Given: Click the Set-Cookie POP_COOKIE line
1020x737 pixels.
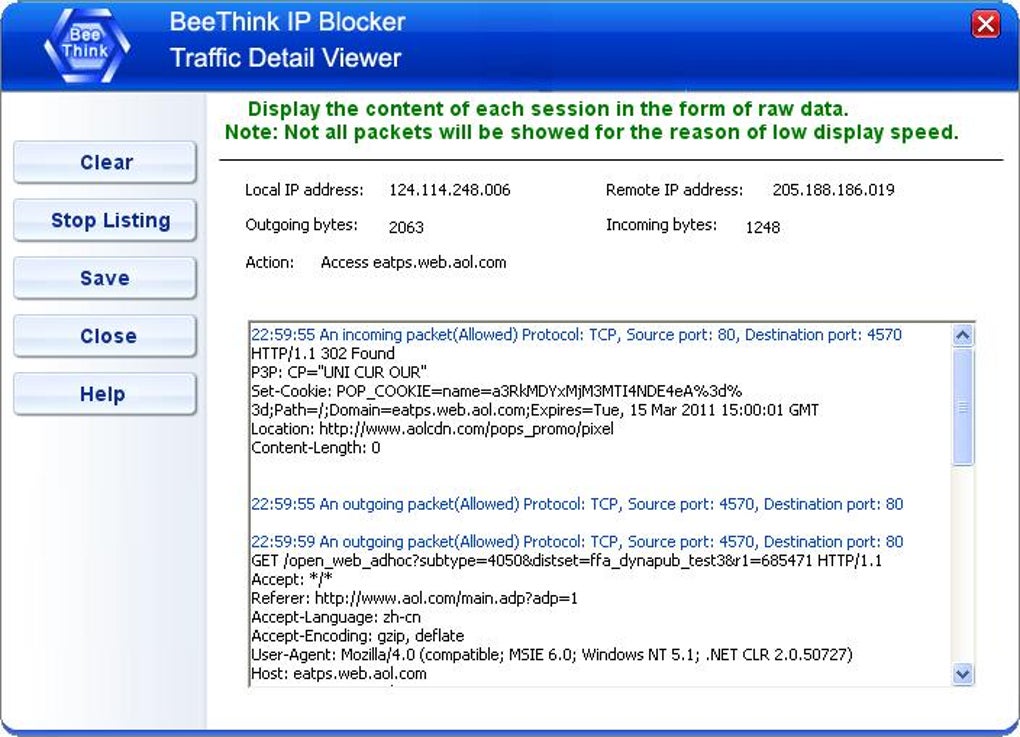Looking at the screenshot, I should pyautogui.click(x=496, y=392).
